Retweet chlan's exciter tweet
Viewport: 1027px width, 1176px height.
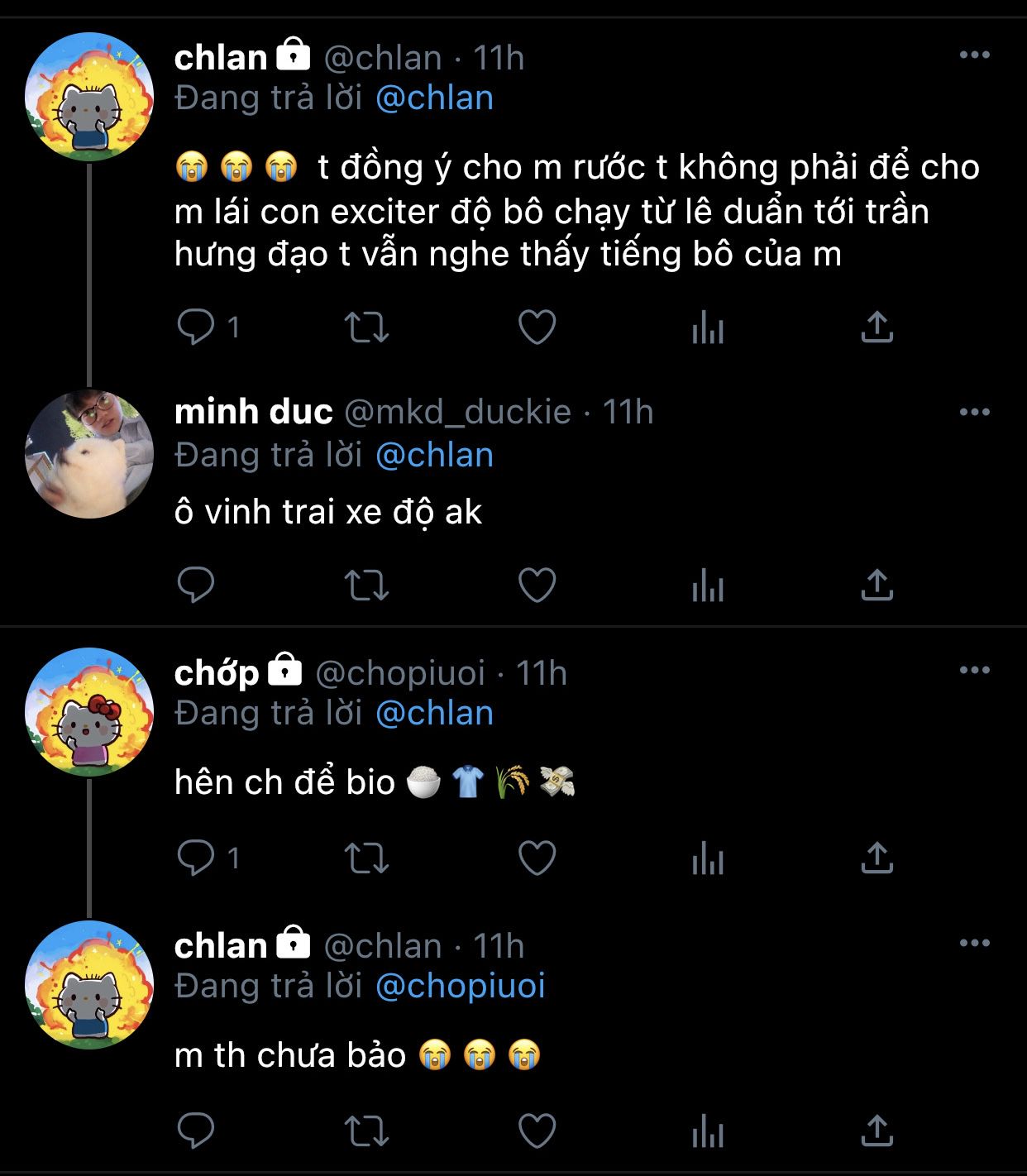click(x=366, y=327)
